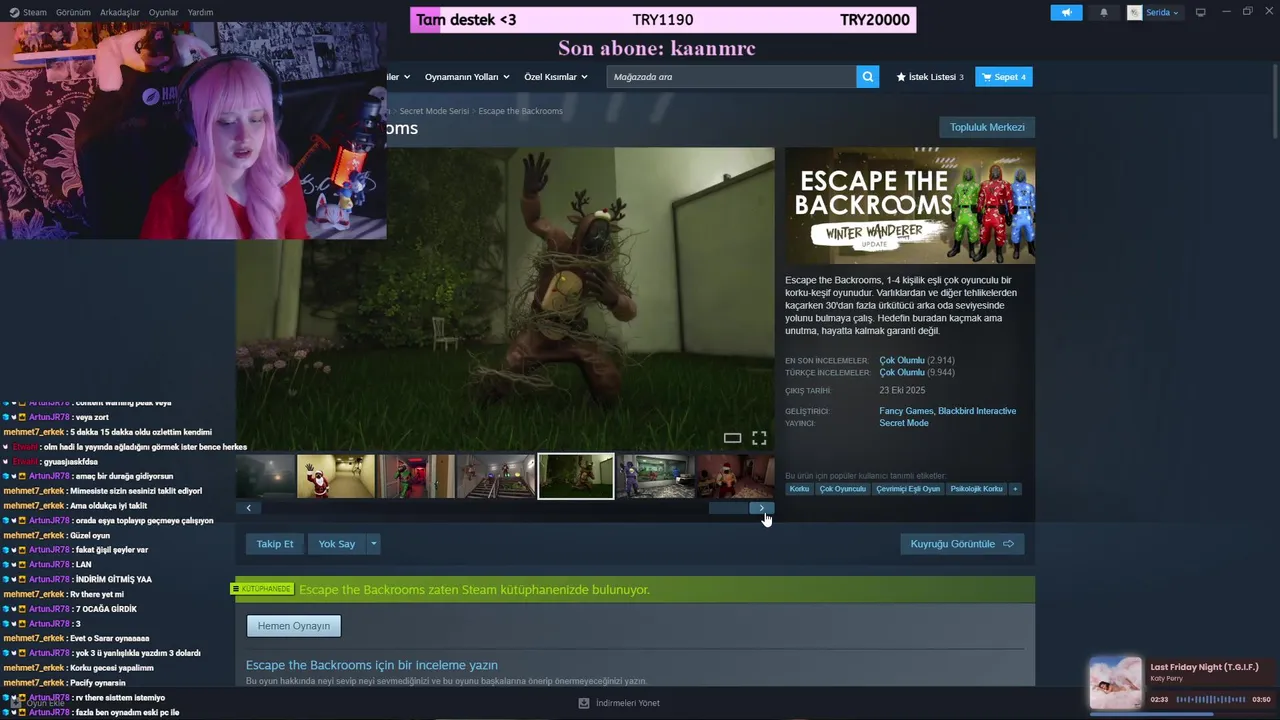
Task: Select the Çevrimiçi Eşli Oyun tag
Action: point(908,489)
